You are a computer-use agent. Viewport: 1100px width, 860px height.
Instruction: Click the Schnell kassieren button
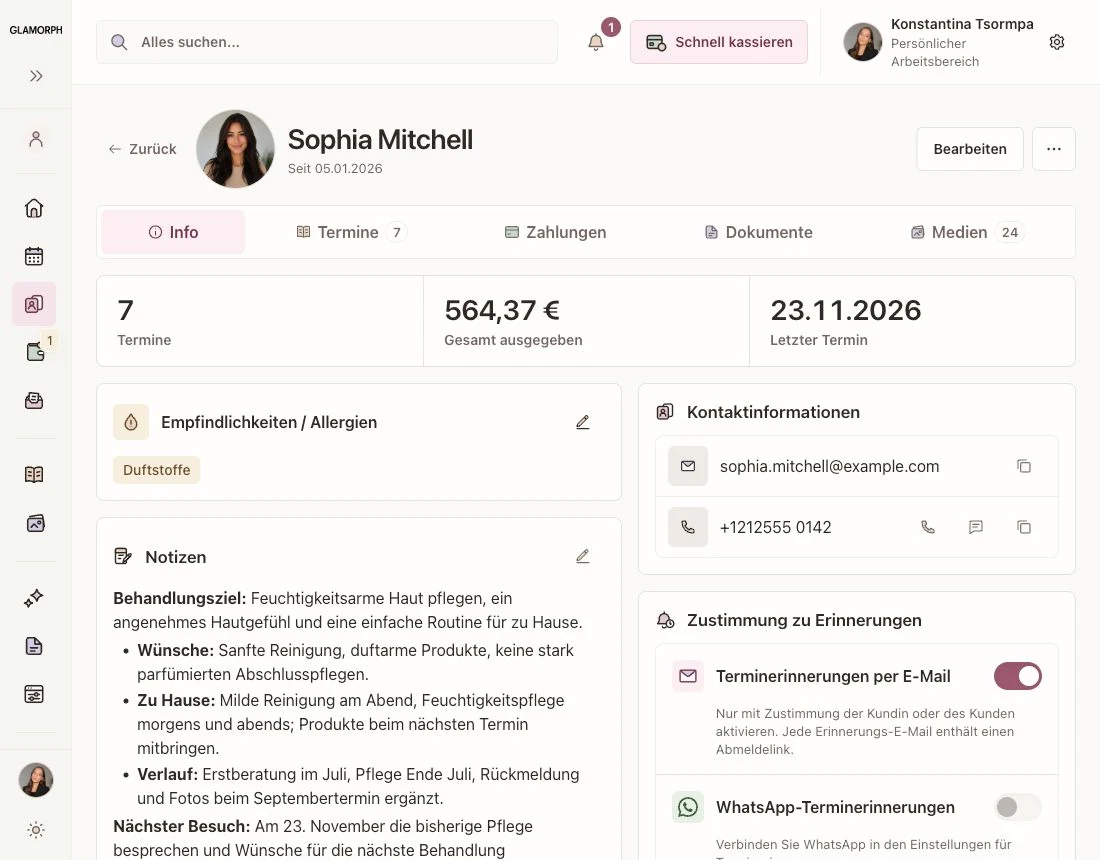tap(718, 42)
